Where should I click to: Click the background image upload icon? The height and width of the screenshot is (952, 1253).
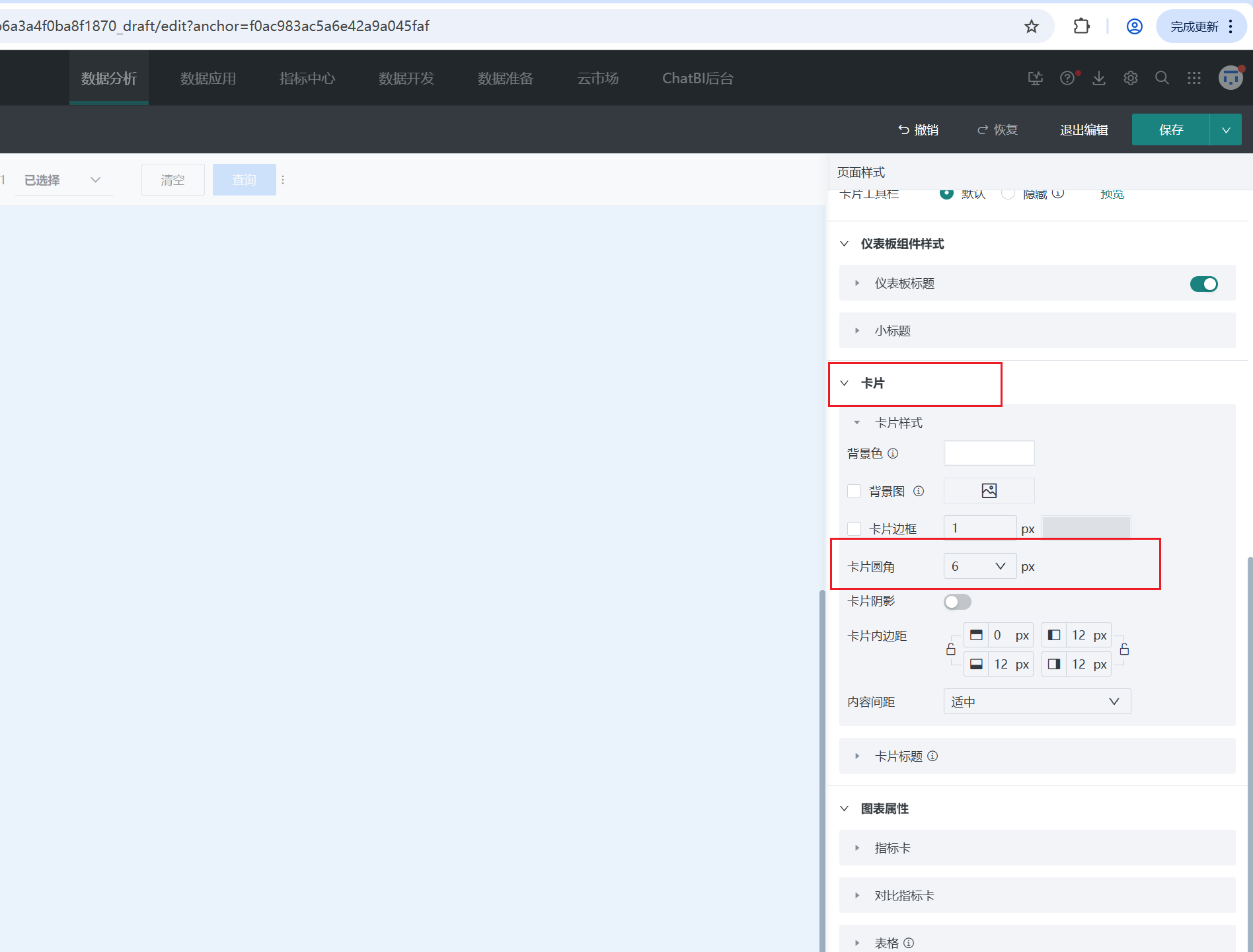[x=989, y=491]
